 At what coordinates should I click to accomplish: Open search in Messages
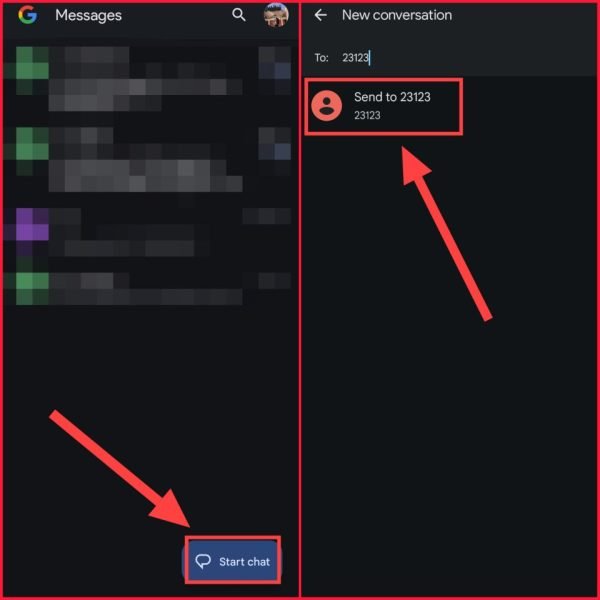pyautogui.click(x=239, y=15)
